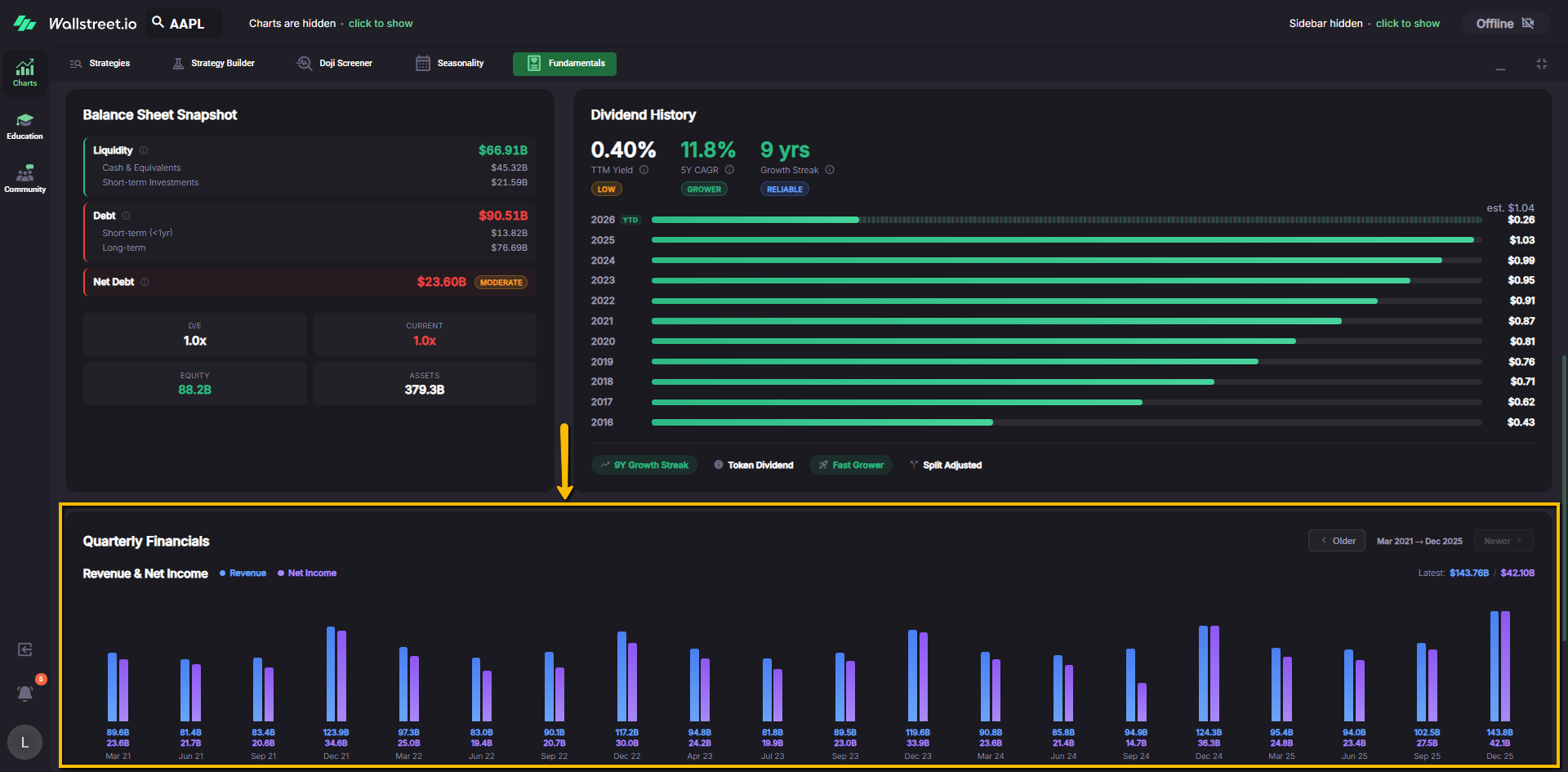
Task: Click the Liquidity info icon
Action: click(144, 150)
